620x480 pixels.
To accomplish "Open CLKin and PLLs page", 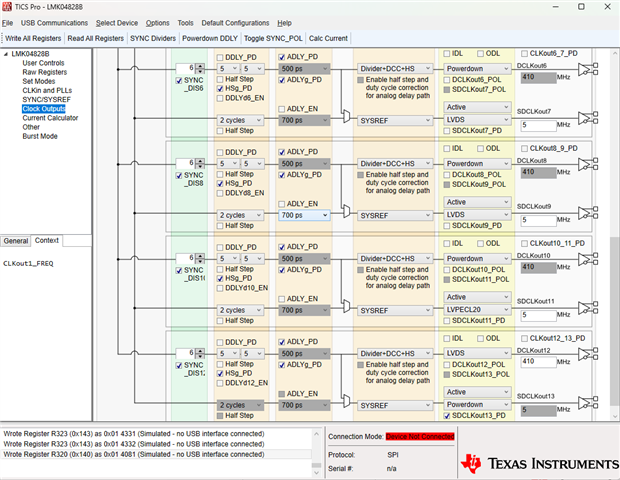I will pos(47,90).
